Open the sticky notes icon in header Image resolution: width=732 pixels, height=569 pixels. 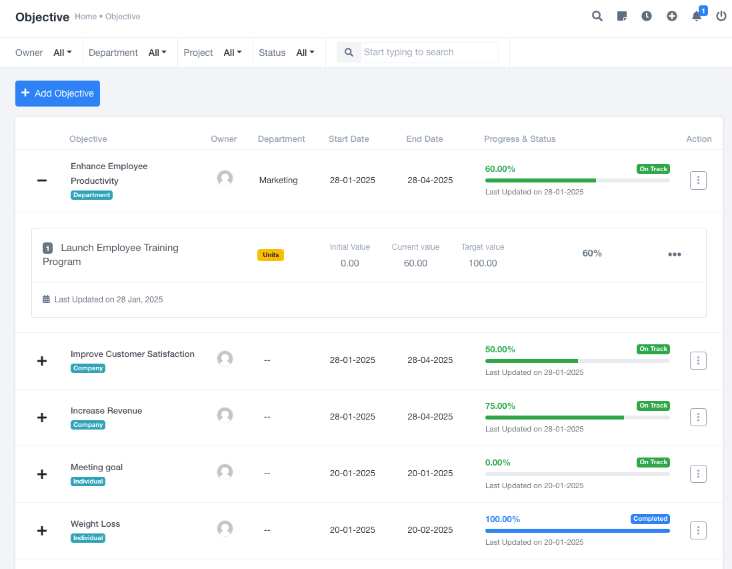[622, 16]
